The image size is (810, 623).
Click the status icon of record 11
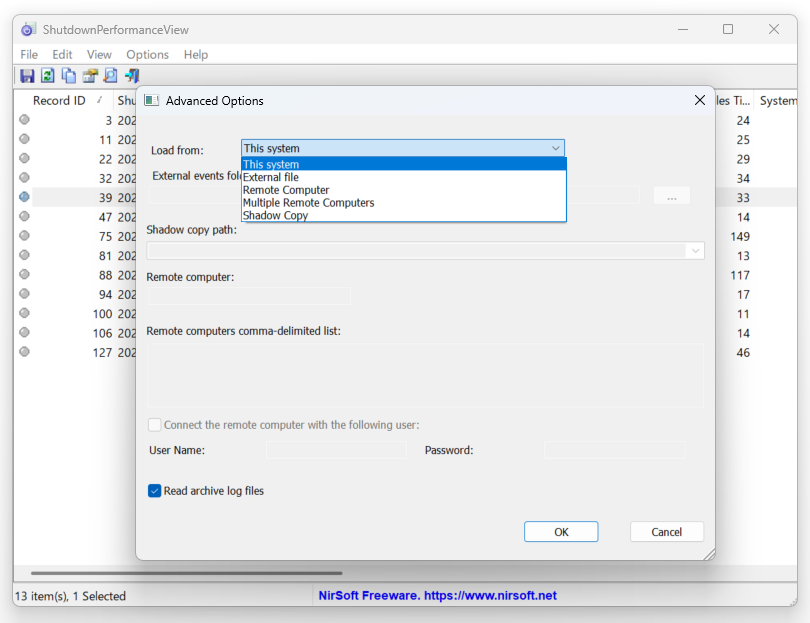[x=24, y=139]
